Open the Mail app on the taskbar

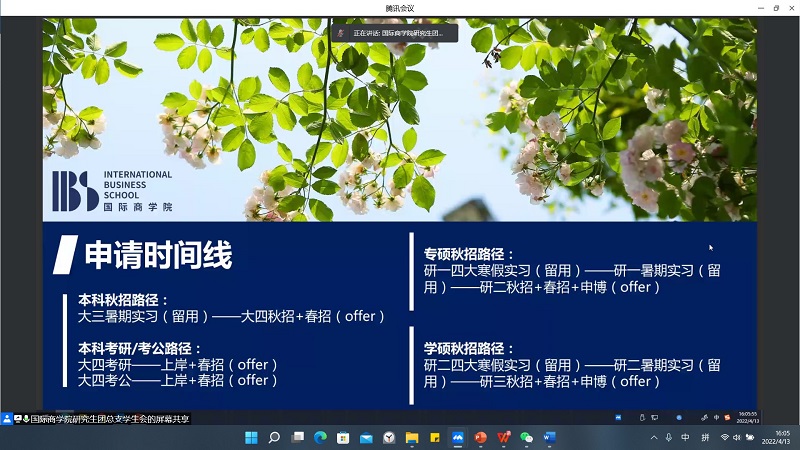pyautogui.click(x=366, y=437)
